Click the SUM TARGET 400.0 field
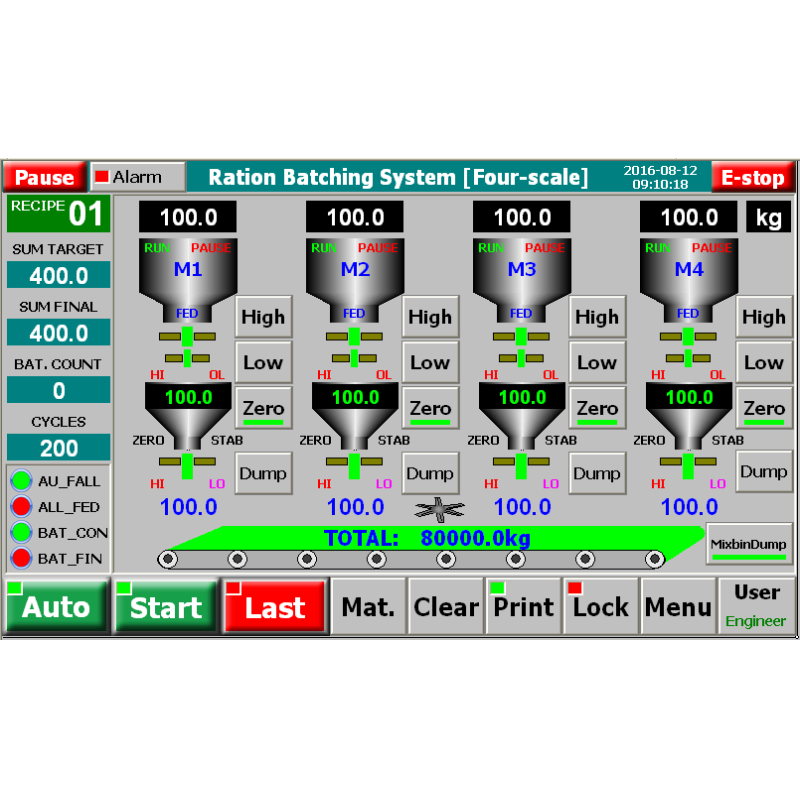The height and width of the screenshot is (800, 800). click(58, 275)
